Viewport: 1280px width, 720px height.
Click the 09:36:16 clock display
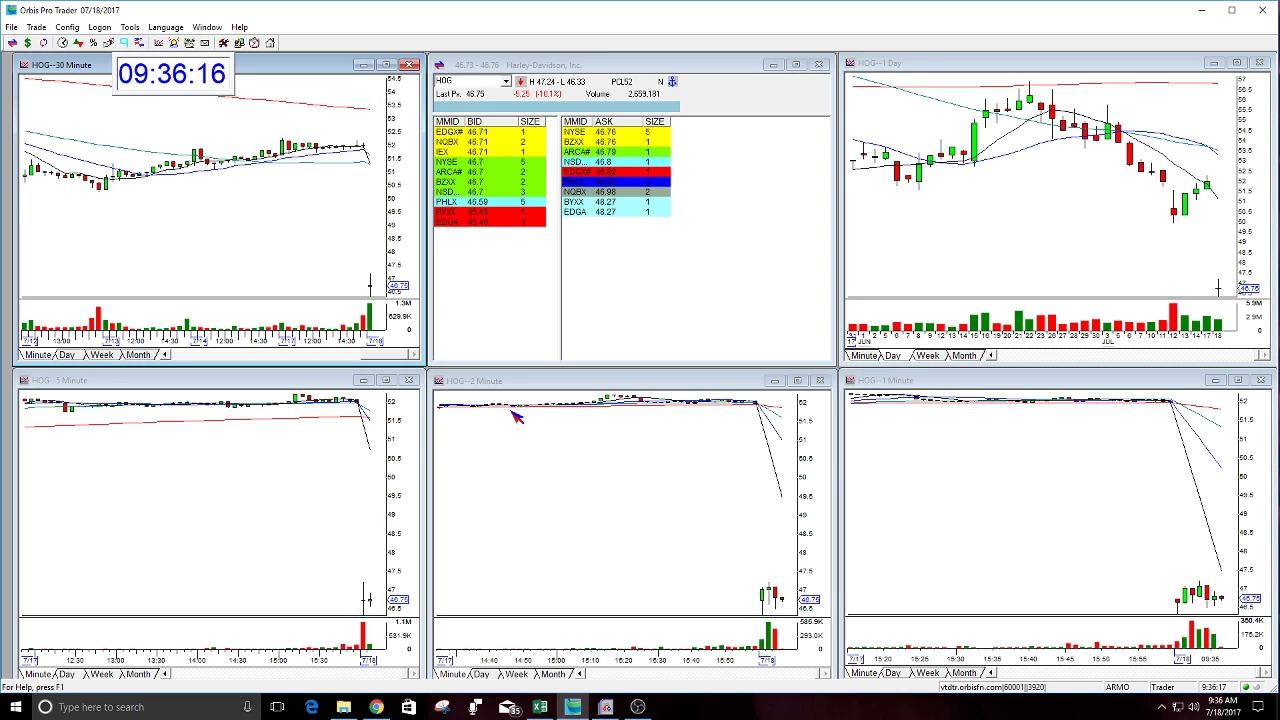pos(172,73)
